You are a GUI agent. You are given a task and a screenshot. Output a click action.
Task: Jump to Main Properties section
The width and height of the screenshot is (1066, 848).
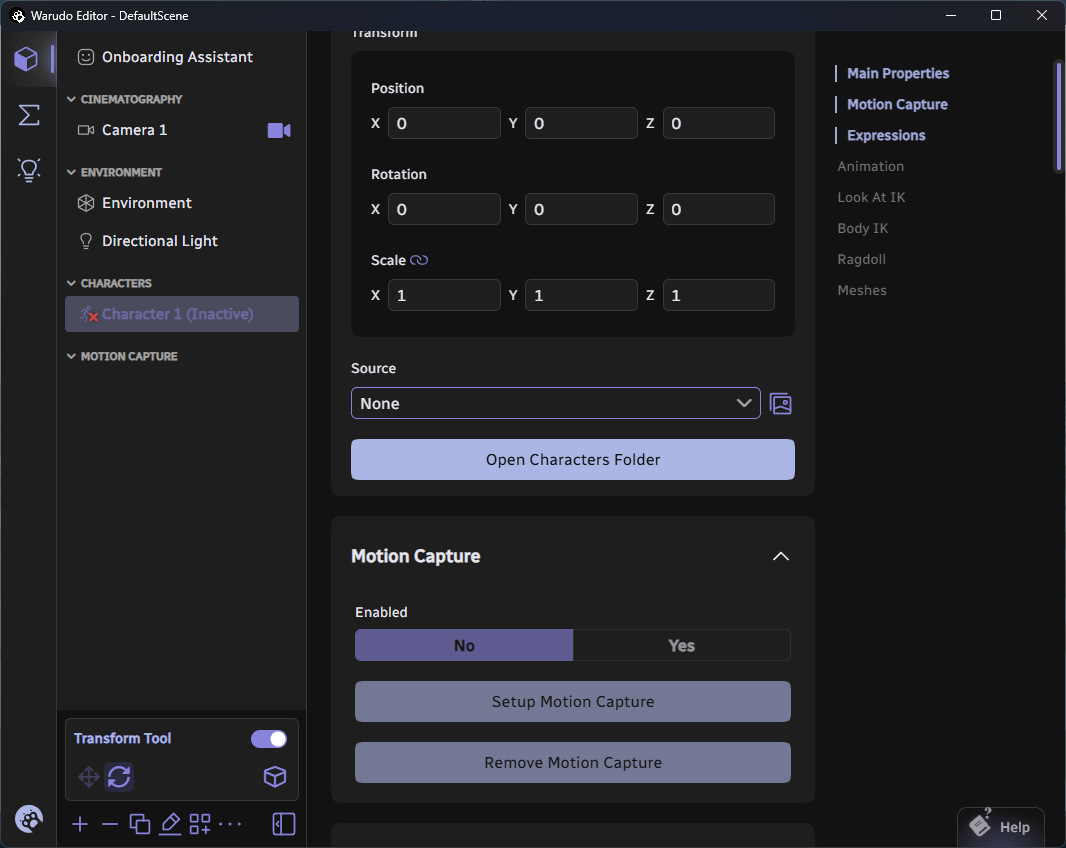tap(897, 73)
